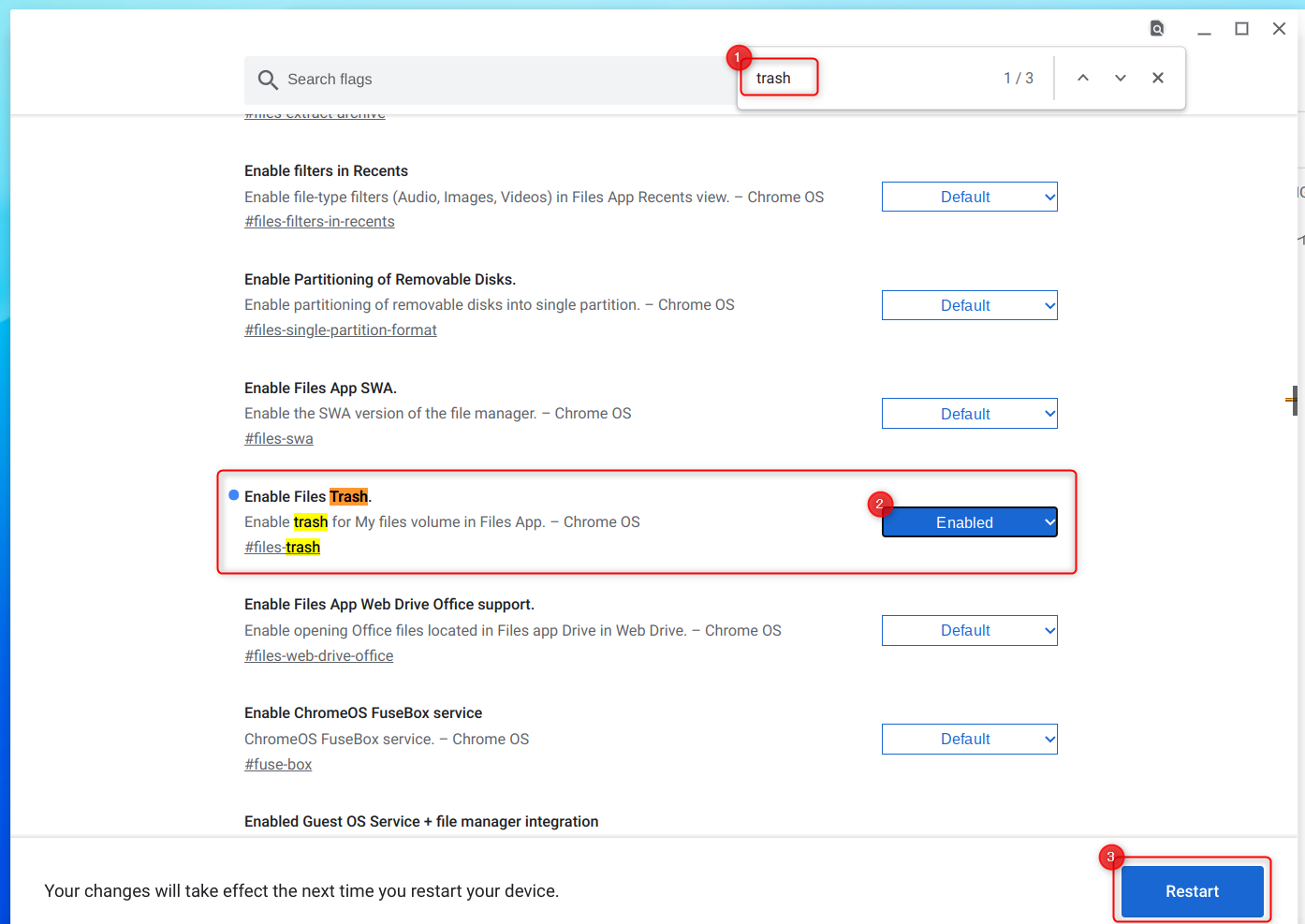The width and height of the screenshot is (1305, 924).
Task: Click the search magnifier icon in flags bar
Action: point(268,80)
